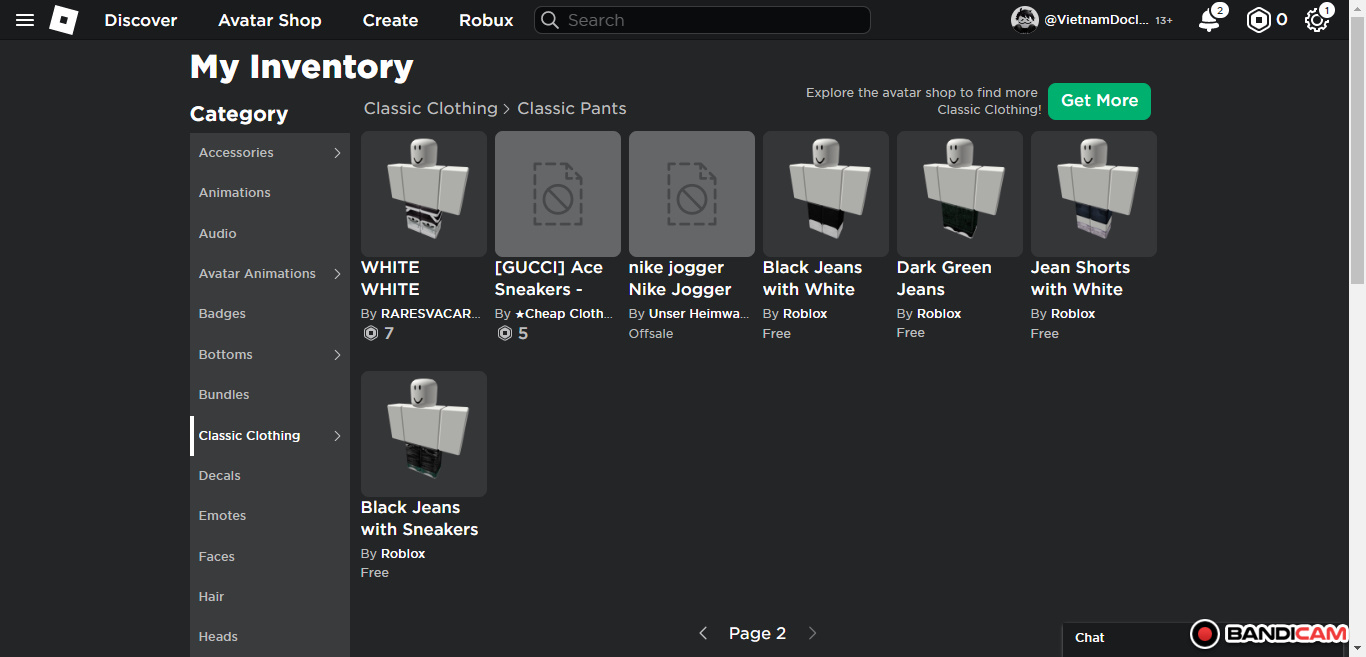Open the Discover tab
The height and width of the screenshot is (657, 1366).
[141, 20]
